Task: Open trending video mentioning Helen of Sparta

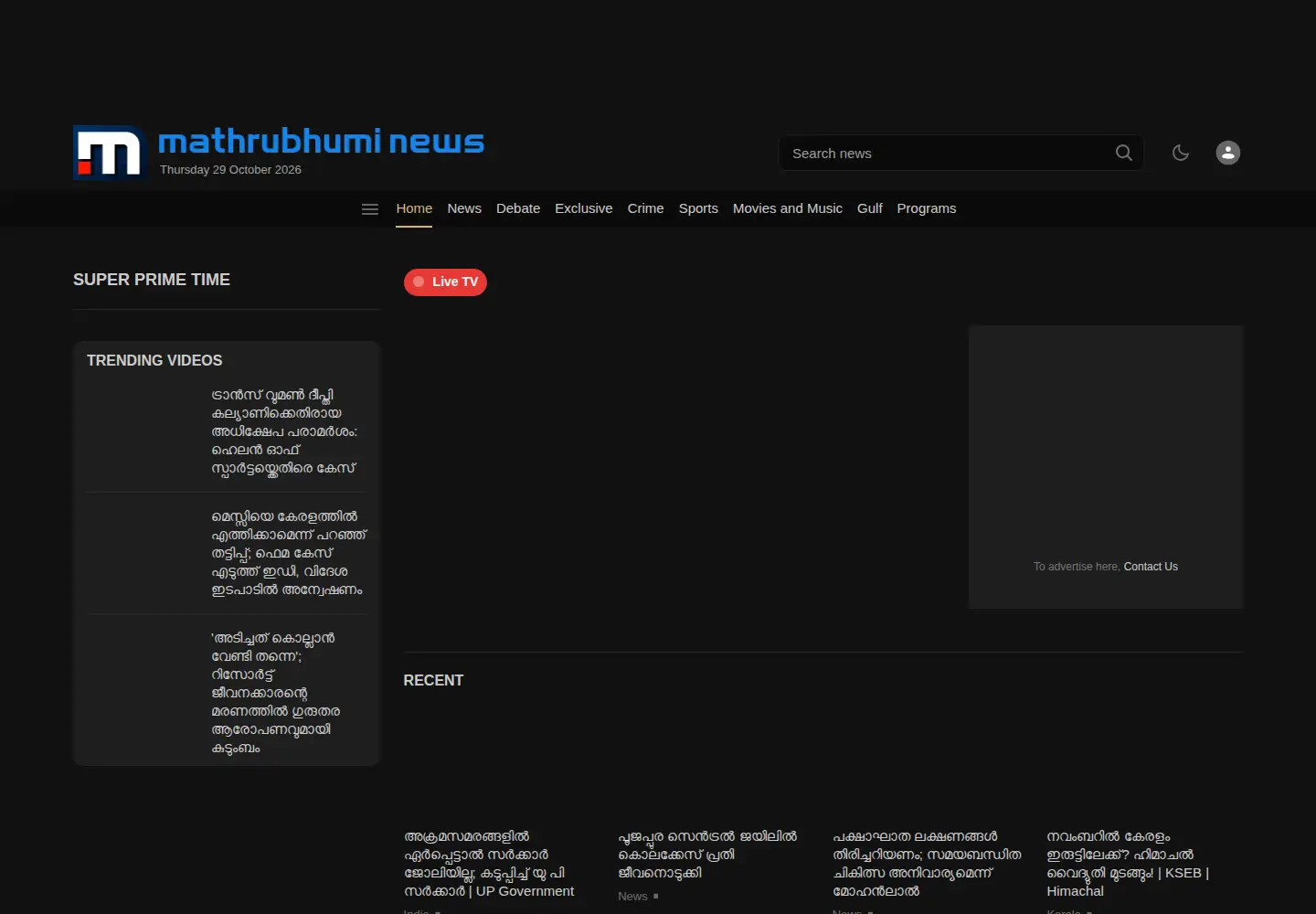Action: 284,431
